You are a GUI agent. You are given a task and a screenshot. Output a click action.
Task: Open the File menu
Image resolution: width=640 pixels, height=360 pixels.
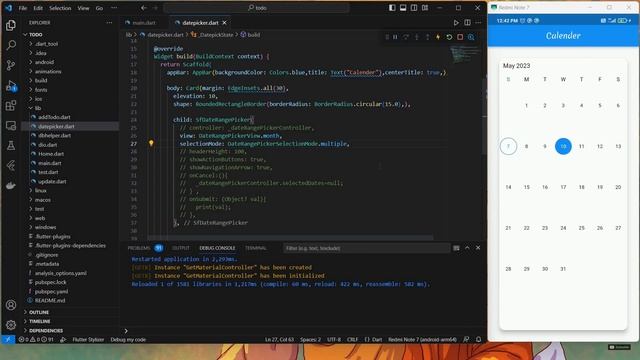[x=23, y=8]
